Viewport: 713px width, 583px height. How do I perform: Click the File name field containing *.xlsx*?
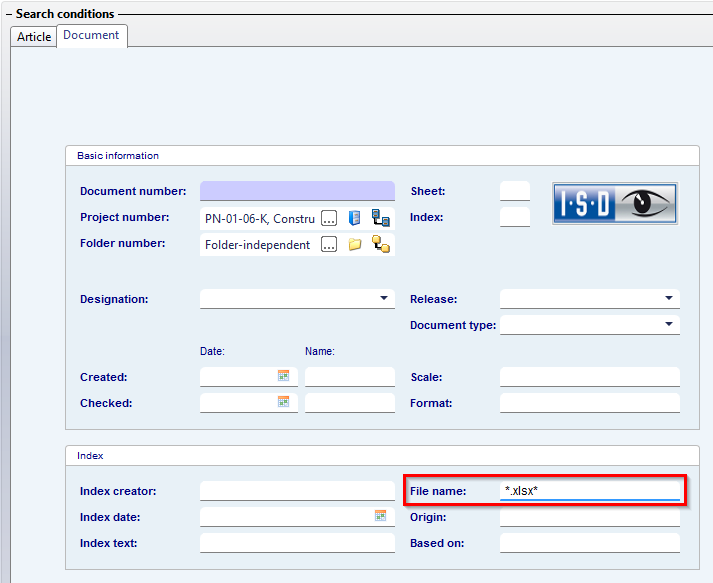click(589, 491)
